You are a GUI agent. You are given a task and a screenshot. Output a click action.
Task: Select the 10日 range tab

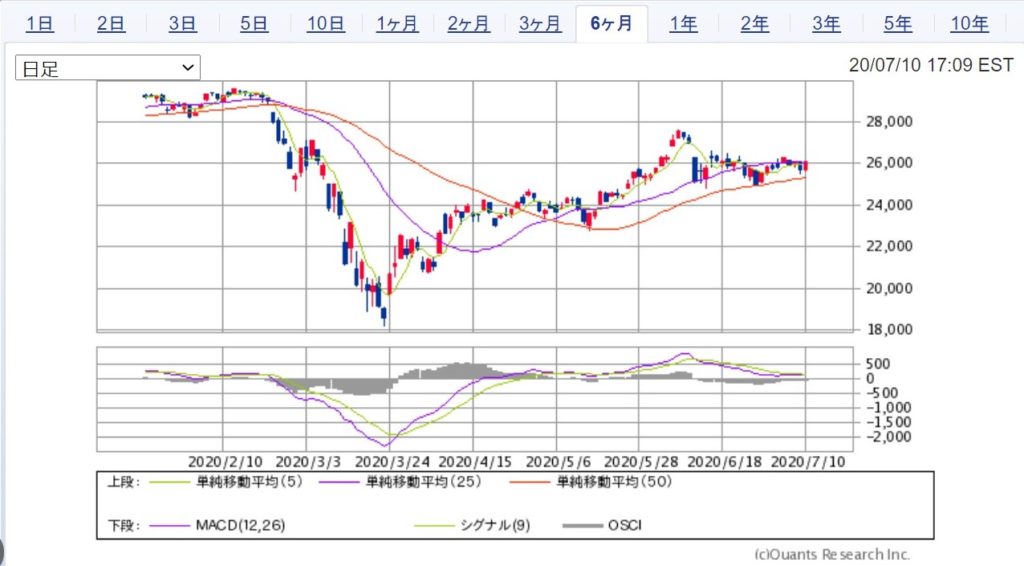point(325,25)
